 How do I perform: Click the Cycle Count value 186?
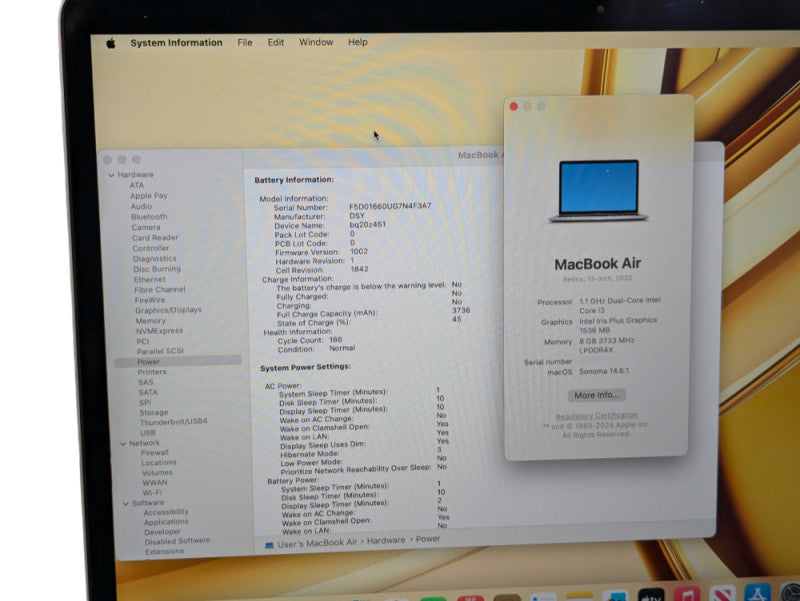336,340
